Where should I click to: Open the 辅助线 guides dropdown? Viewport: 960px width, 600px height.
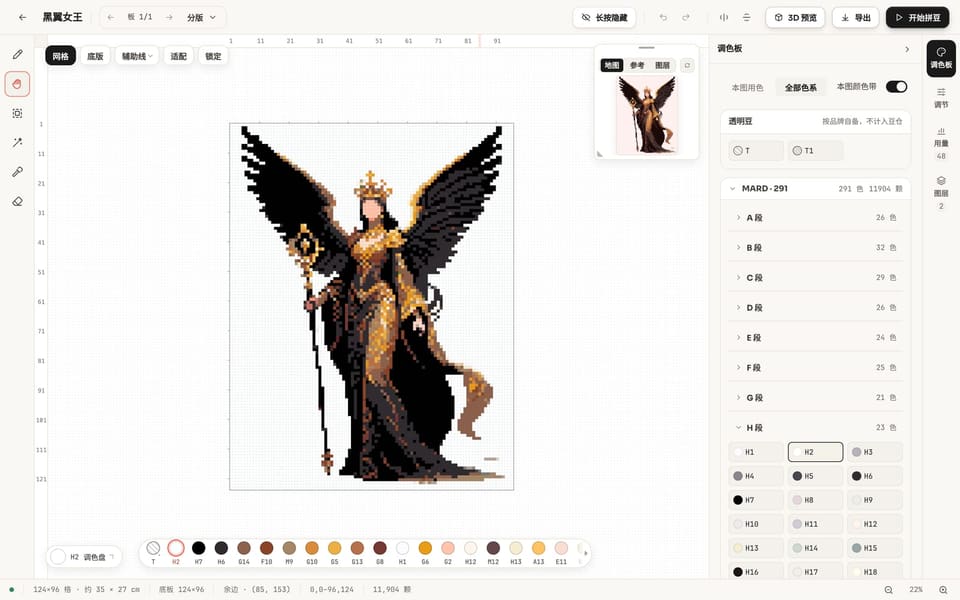pos(137,56)
